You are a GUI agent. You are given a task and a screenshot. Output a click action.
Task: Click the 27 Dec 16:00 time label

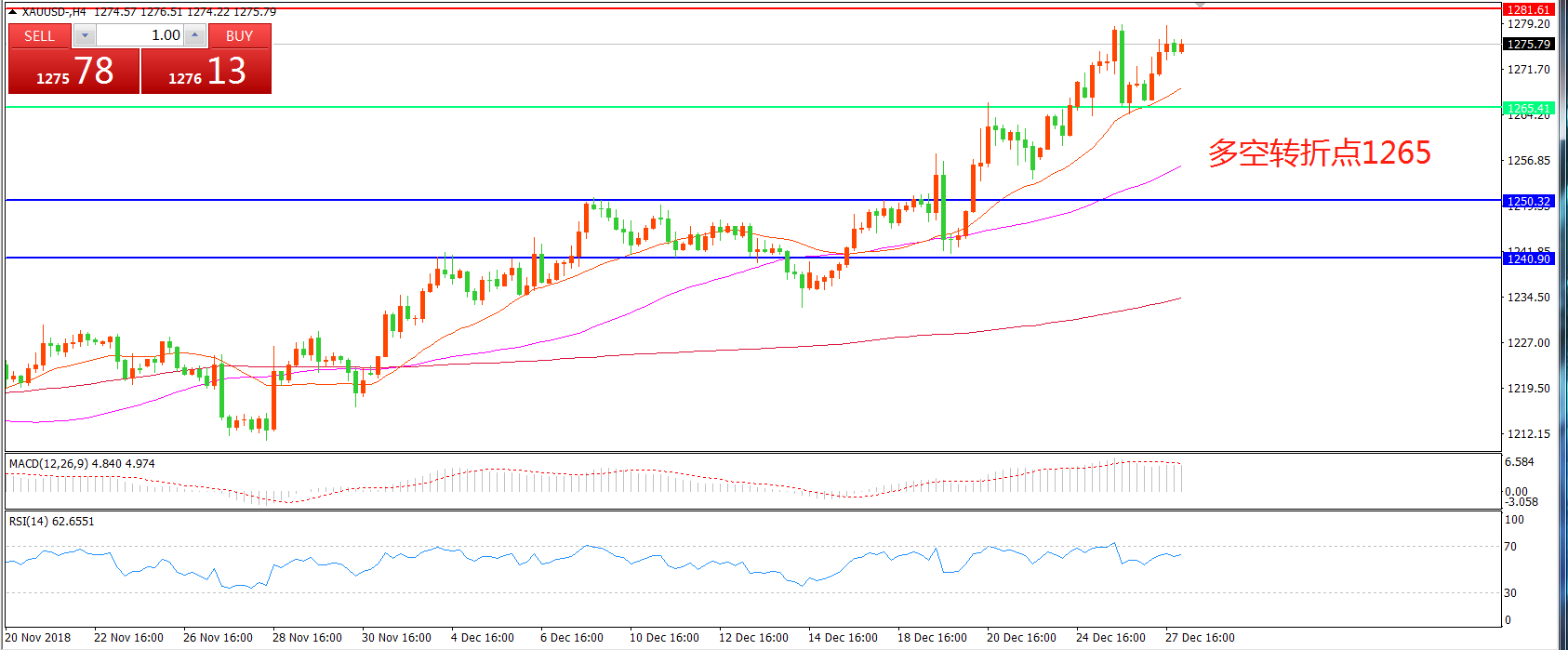[x=1200, y=637]
